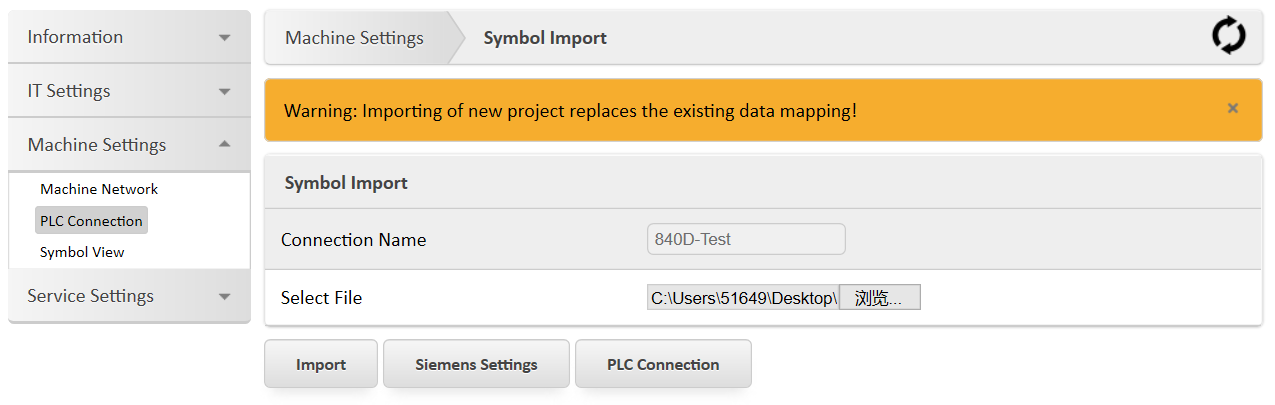Image resolution: width=1275 pixels, height=405 pixels.
Task: Expand the Information section arrow
Action: [x=224, y=38]
